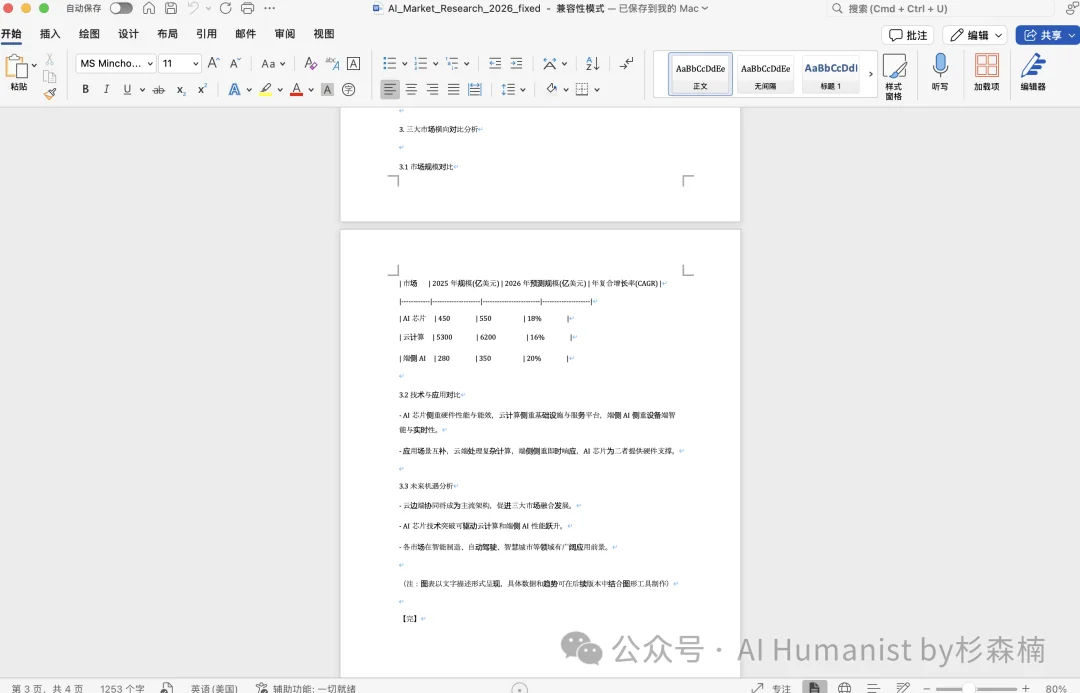Toggle Italic formatting

click(106, 89)
